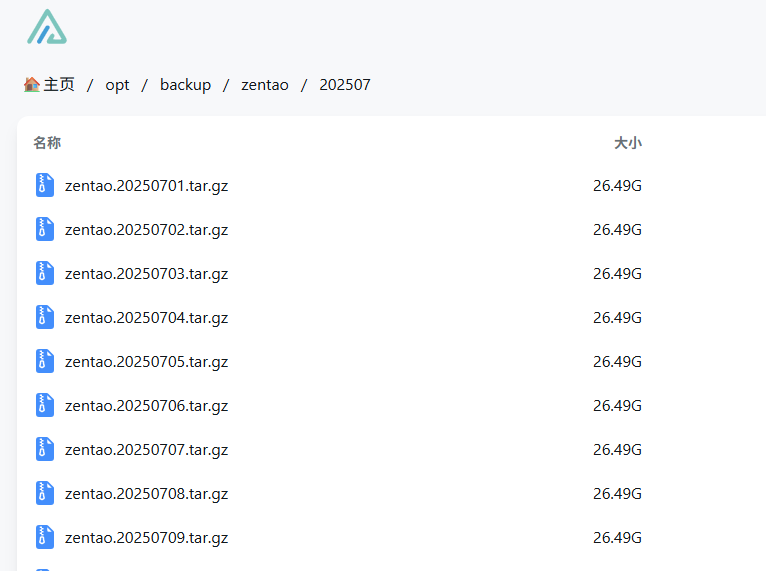Click 26.49G size of zentao.20250708.tar.gz
766x571 pixels.
point(617,493)
